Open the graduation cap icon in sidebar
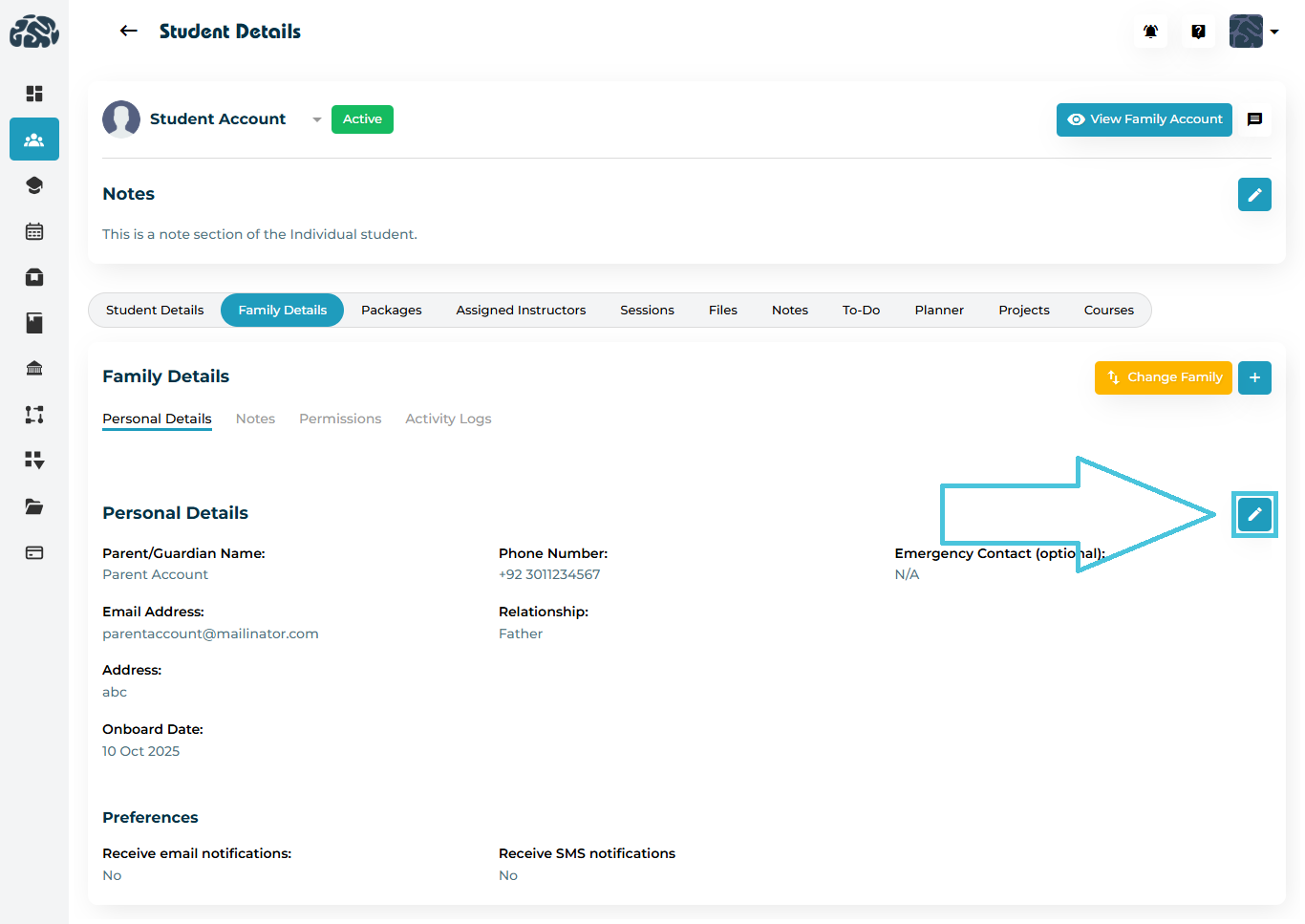Viewport: 1305px width, 924px height. [x=34, y=185]
